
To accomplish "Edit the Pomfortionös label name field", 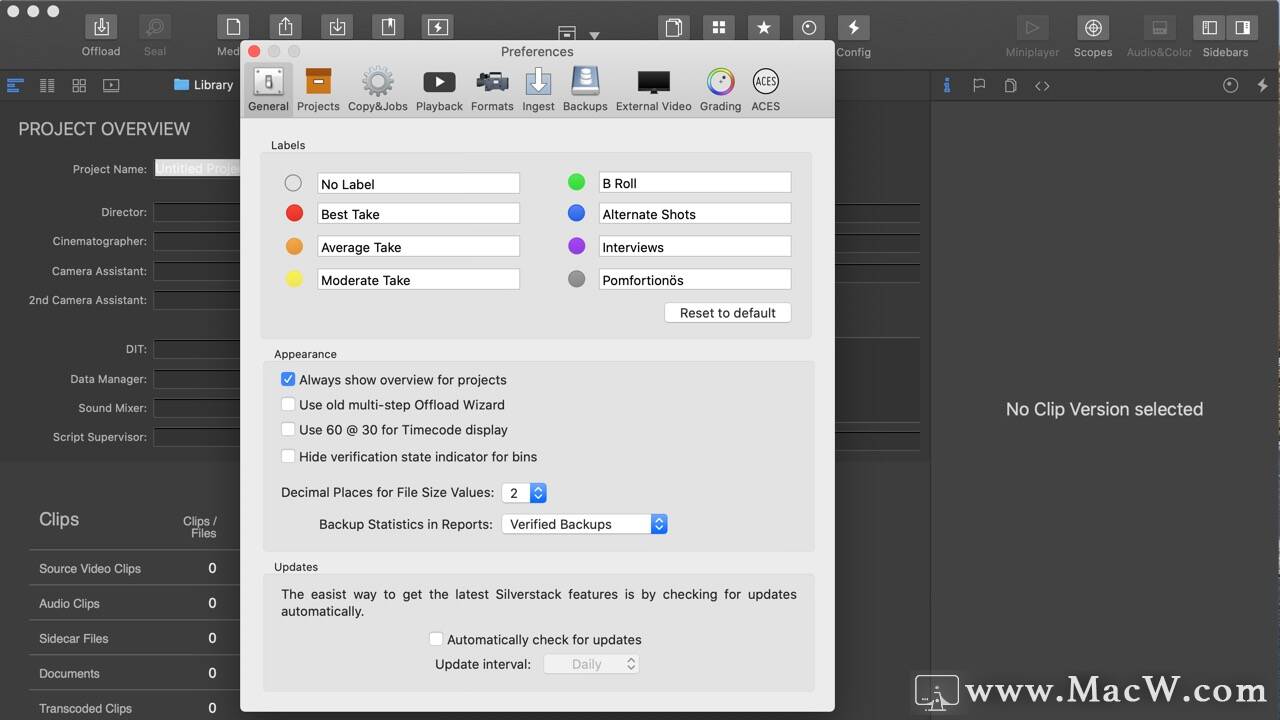I will [695, 280].
